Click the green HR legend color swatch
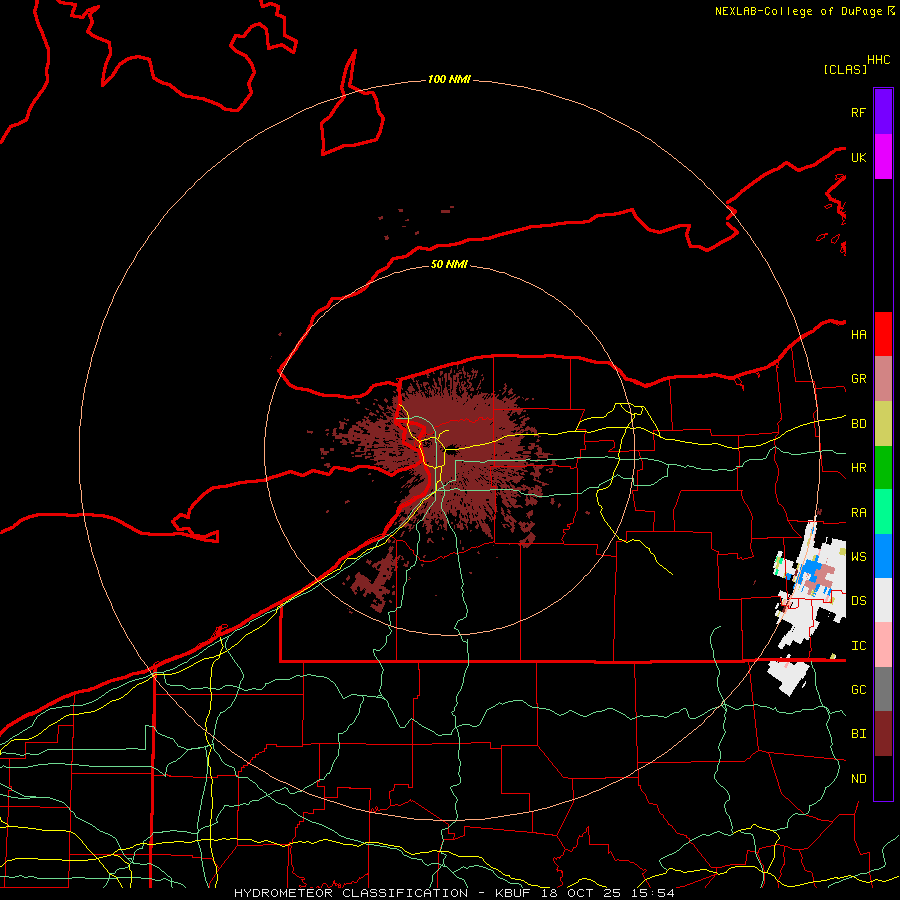 [883, 468]
